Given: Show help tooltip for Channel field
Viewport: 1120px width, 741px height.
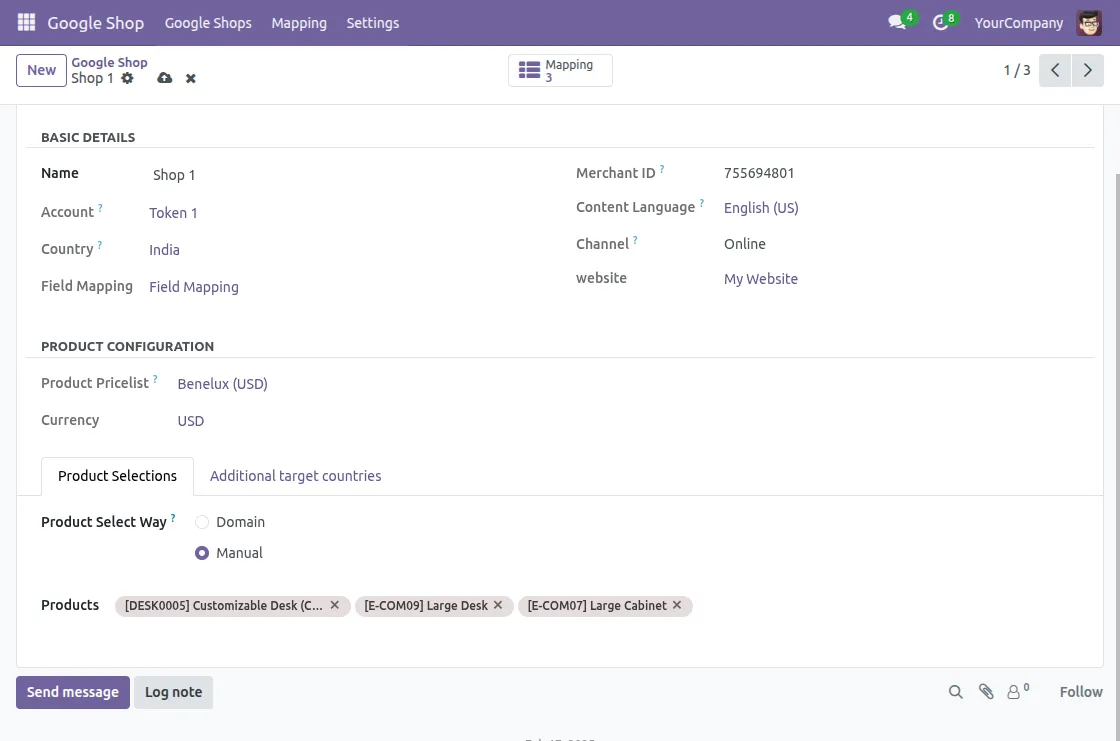Looking at the screenshot, I should [x=635, y=240].
